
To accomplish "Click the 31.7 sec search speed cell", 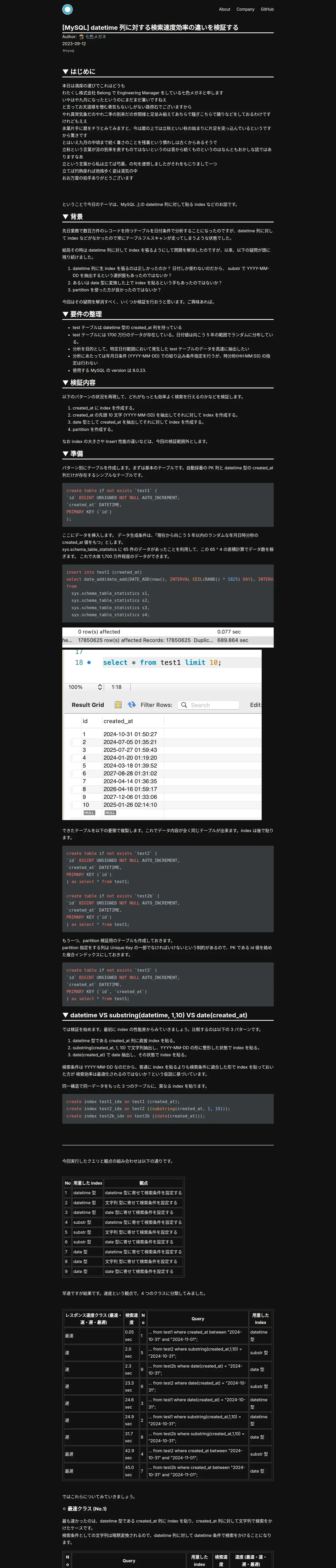I will click(x=131, y=1437).
